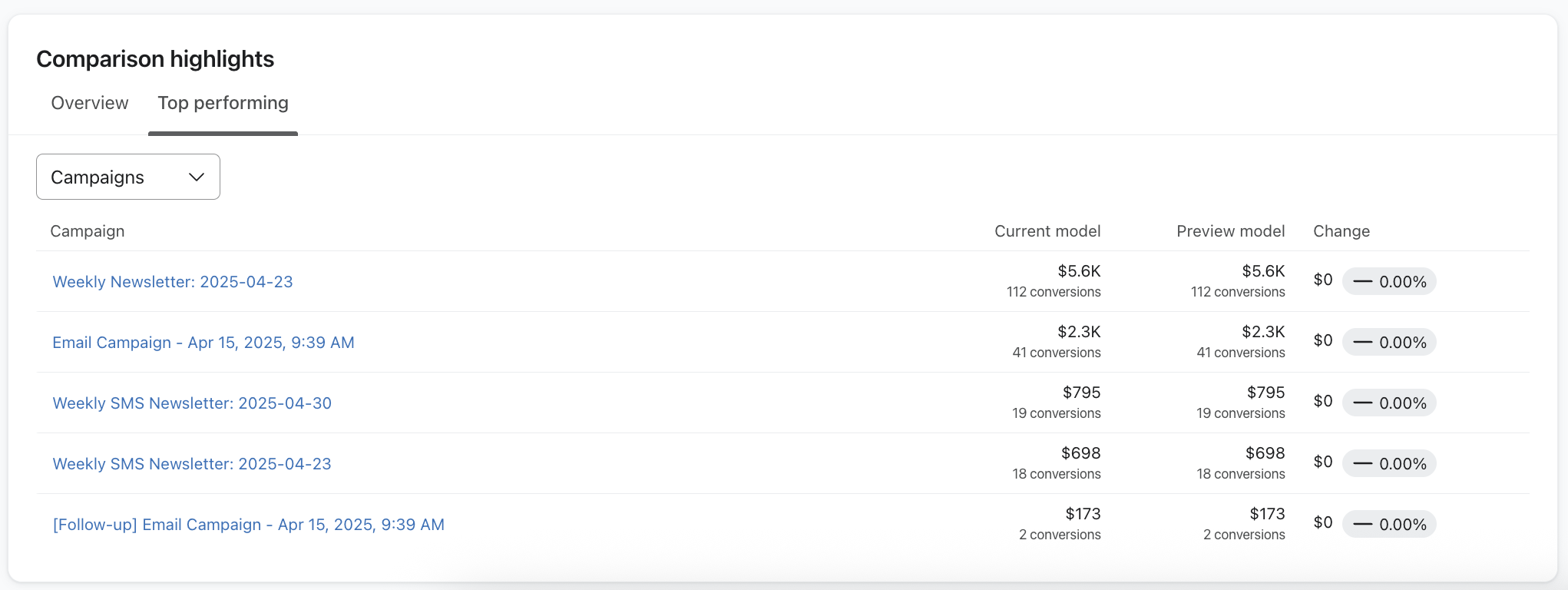Click 0.00% badge for Weekly SMS Newsletter: 2025-04-23

1389,464
